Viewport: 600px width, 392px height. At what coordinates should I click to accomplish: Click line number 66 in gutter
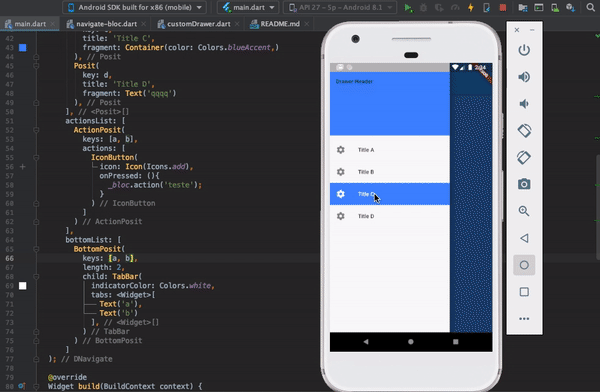click(x=9, y=258)
